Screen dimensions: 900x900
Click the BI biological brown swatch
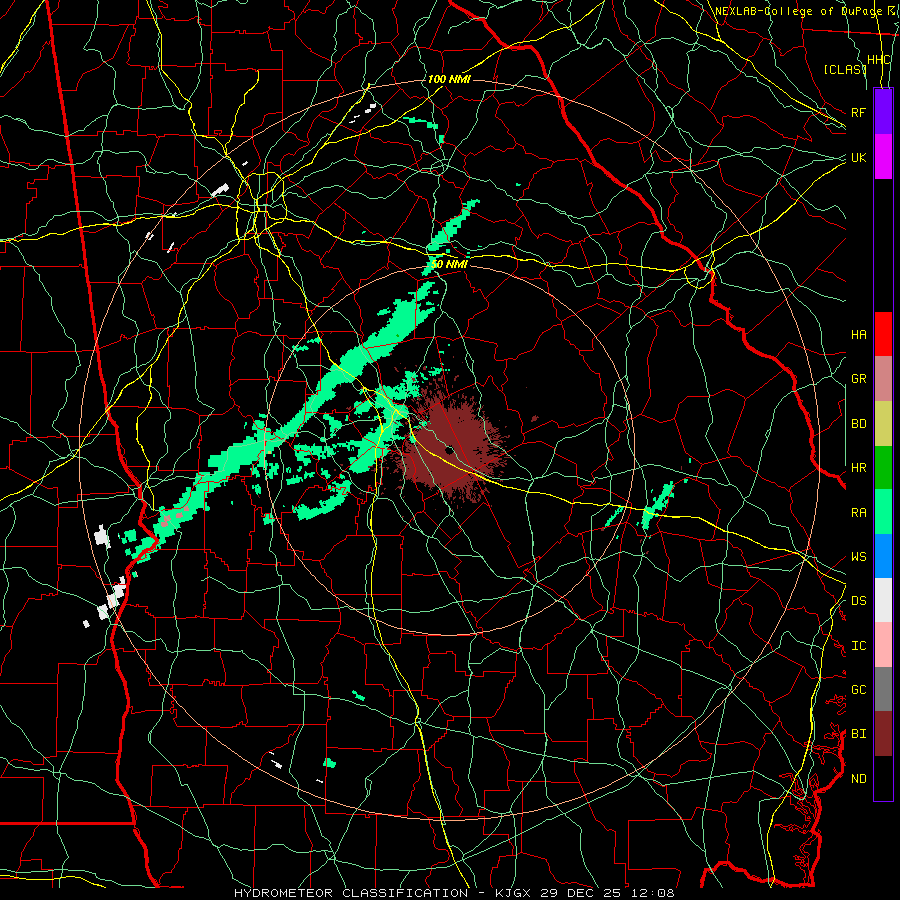(883, 734)
